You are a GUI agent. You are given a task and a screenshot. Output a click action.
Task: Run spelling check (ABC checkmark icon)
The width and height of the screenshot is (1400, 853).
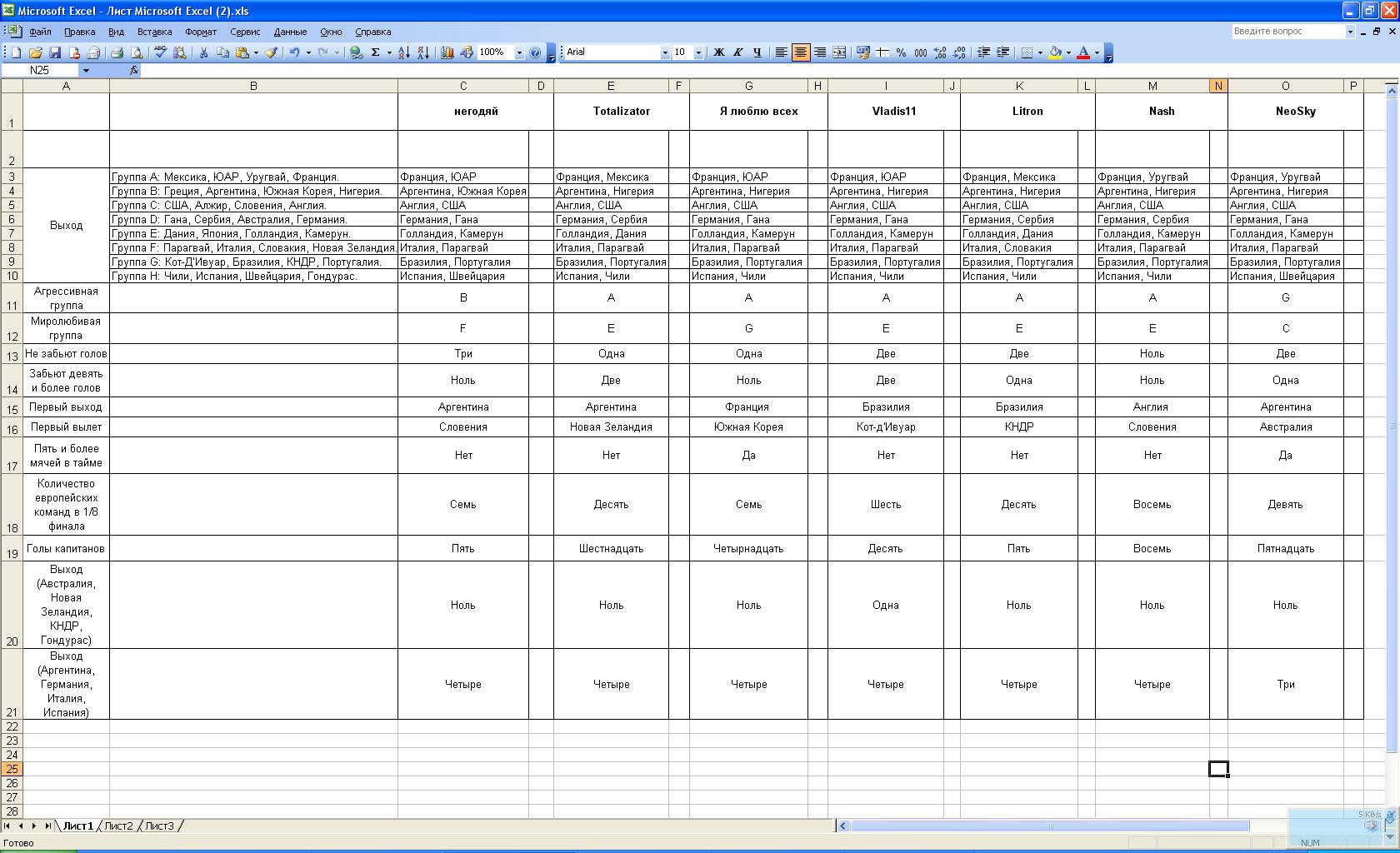[160, 52]
